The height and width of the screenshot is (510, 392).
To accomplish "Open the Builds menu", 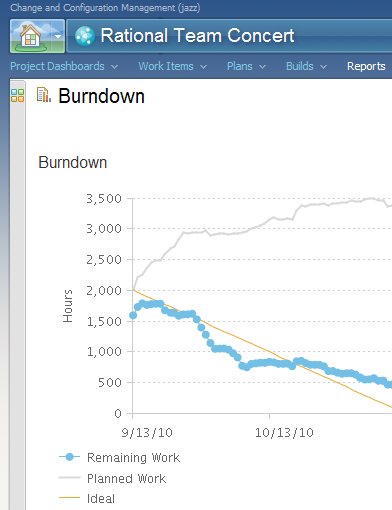I will 300,66.
